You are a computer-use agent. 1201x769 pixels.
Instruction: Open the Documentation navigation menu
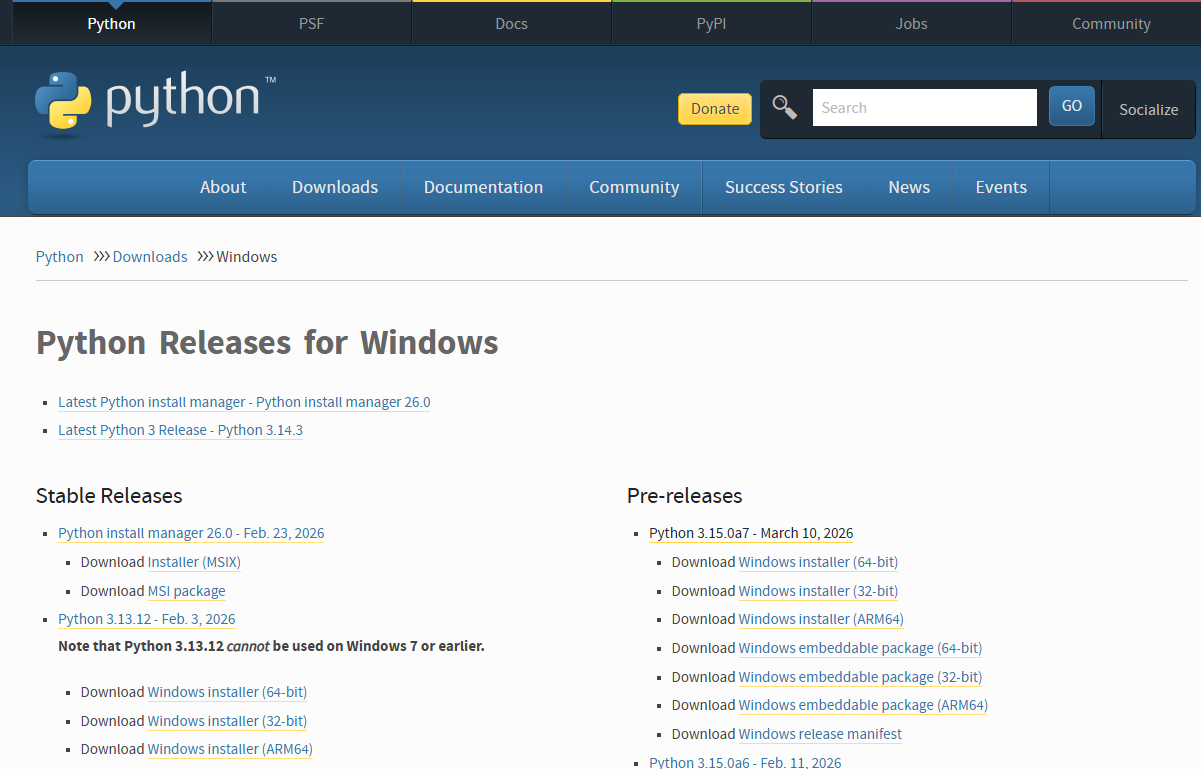[484, 187]
